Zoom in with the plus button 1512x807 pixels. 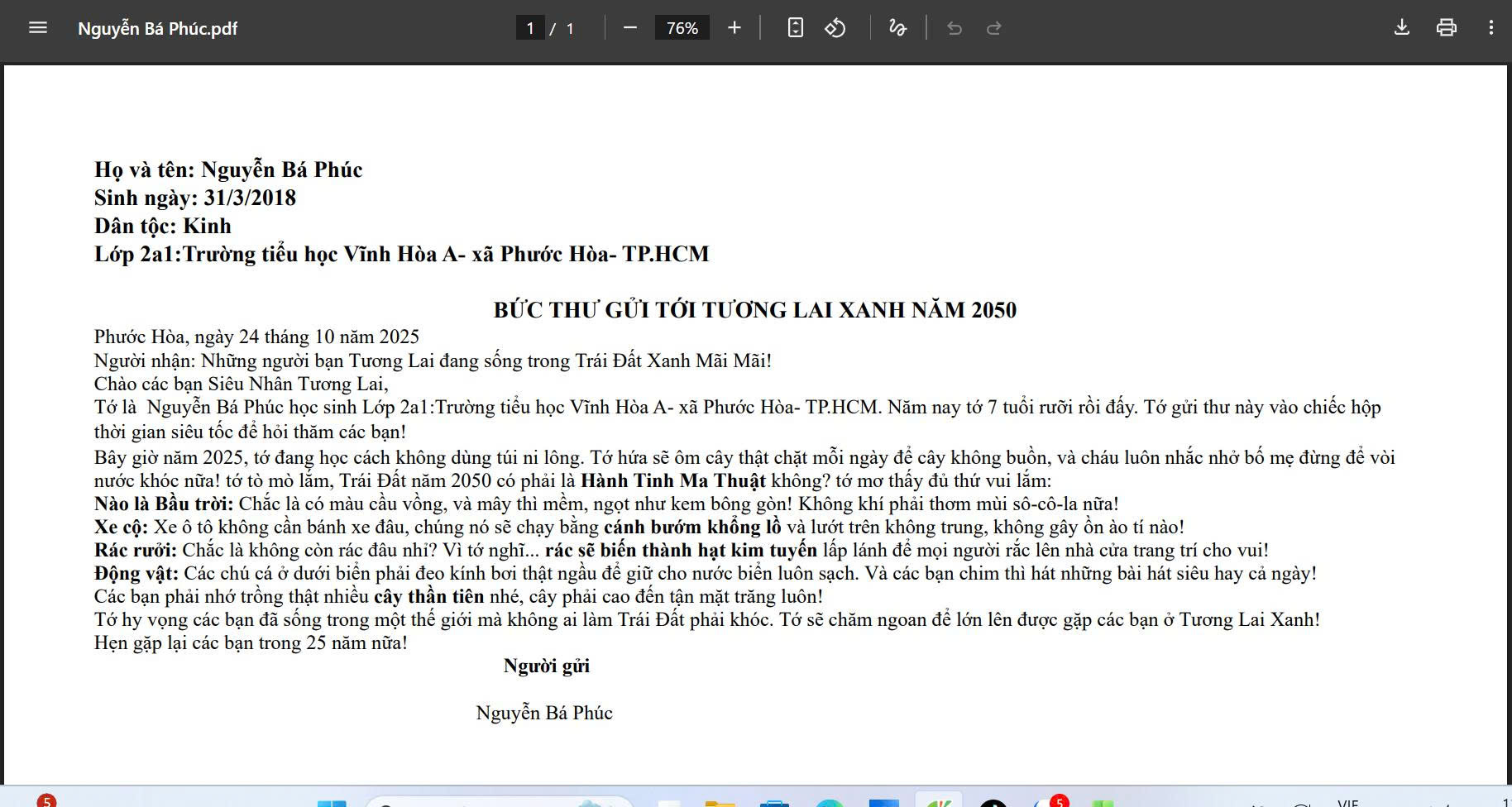734,28
